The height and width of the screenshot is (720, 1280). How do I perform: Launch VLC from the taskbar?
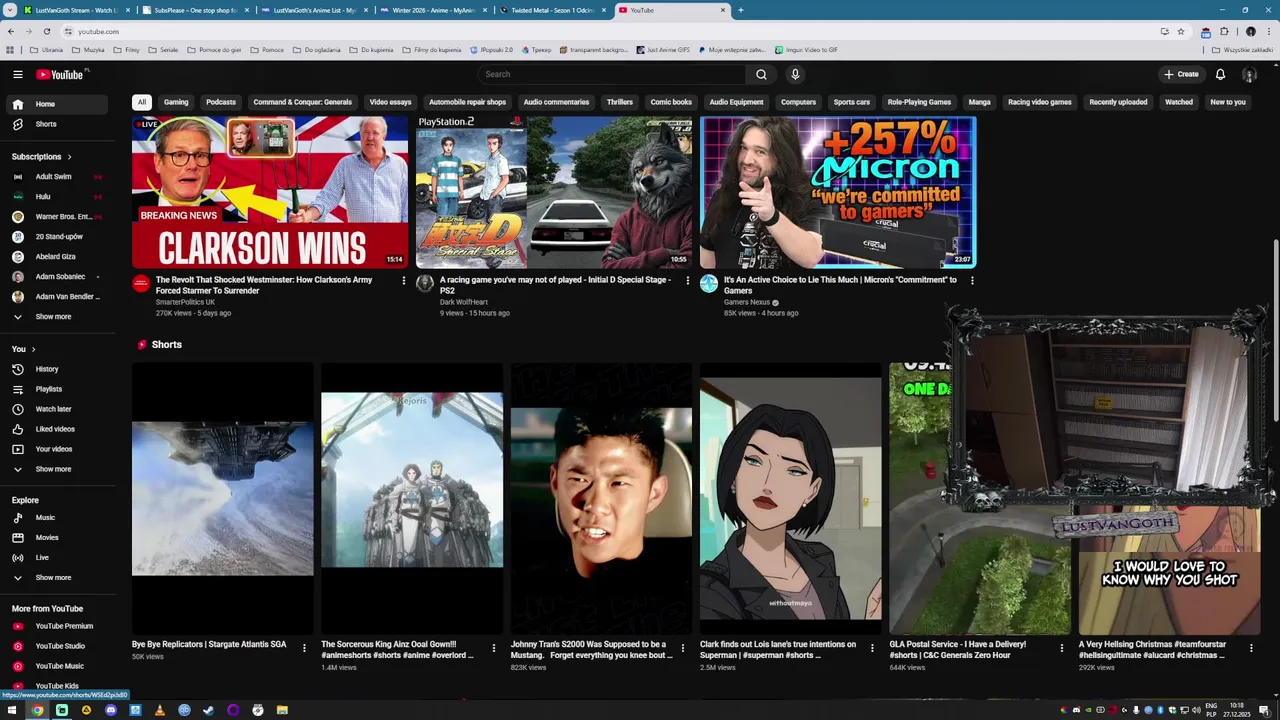point(160,710)
